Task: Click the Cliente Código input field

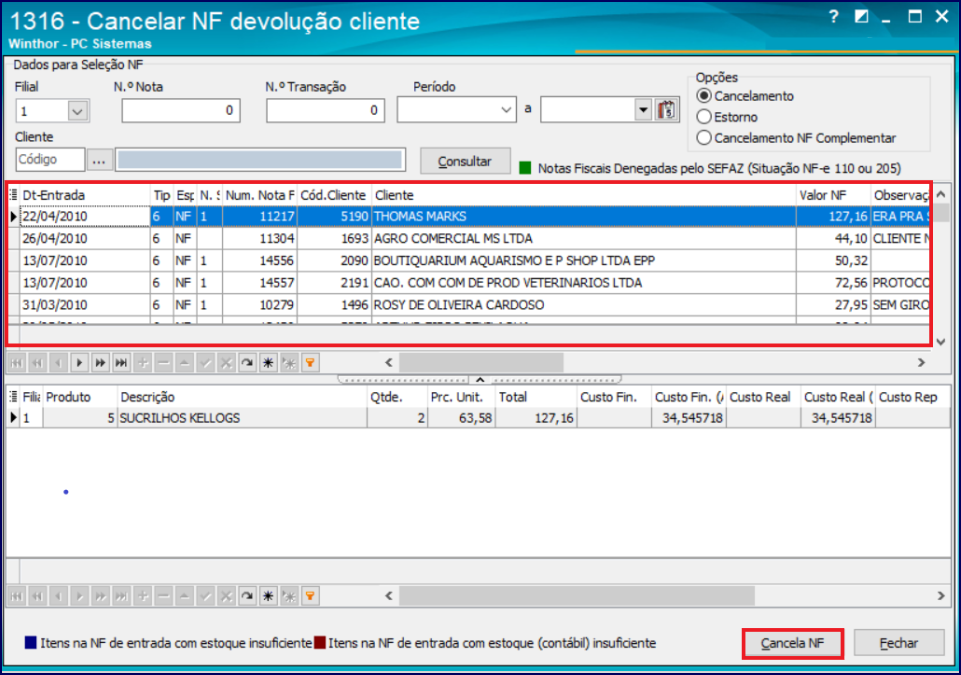Action: tap(50, 160)
